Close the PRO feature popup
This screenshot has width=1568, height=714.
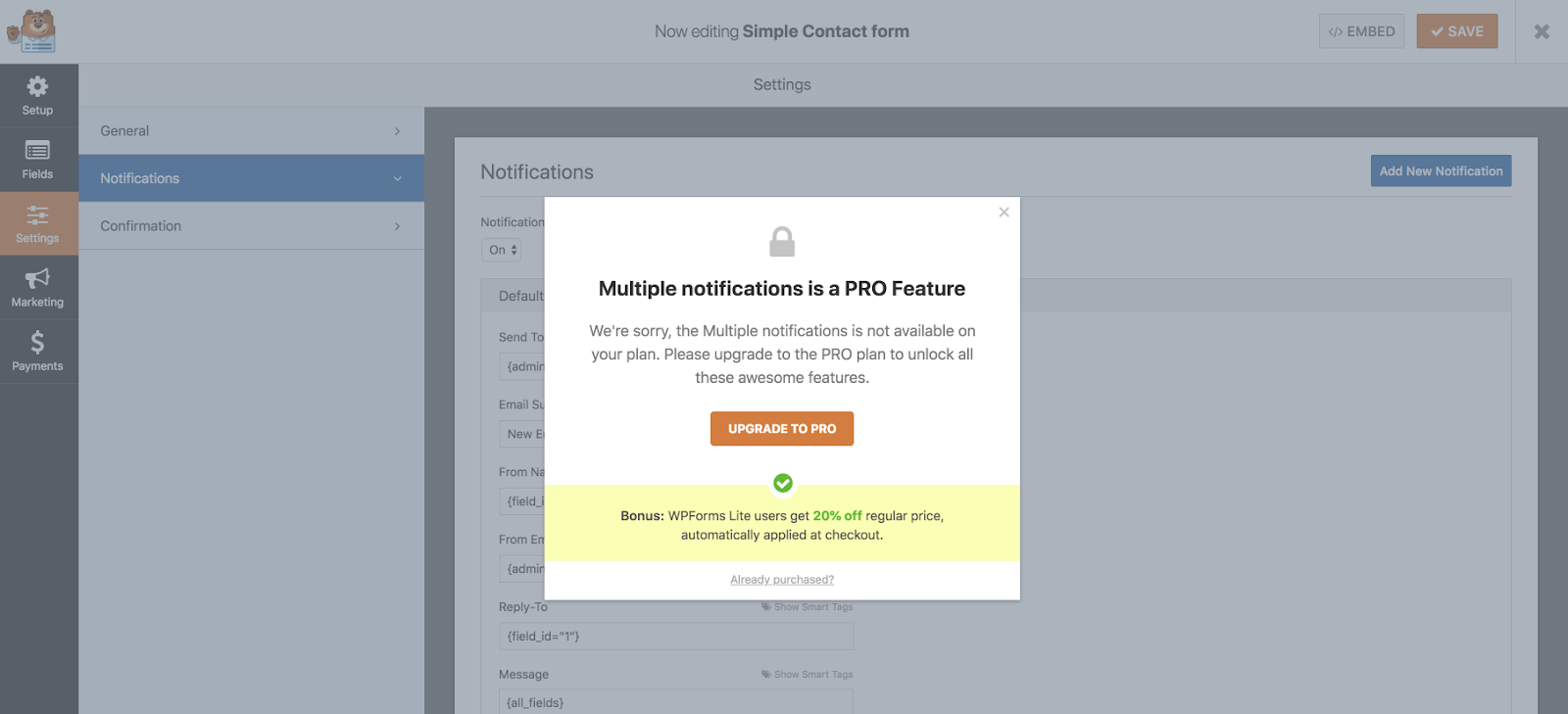coord(1004,212)
